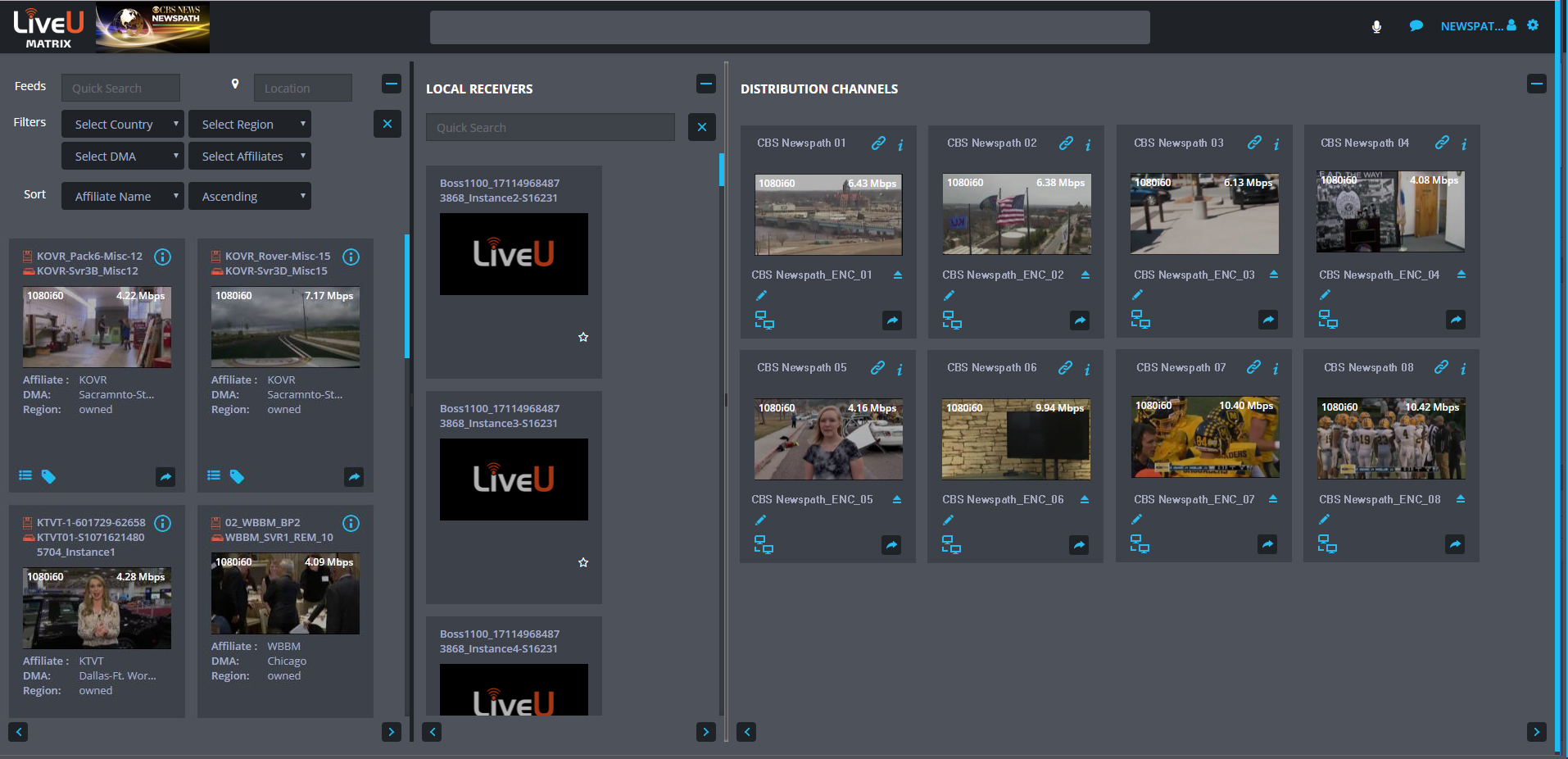Open the Select Country dropdown
This screenshot has height=759, width=1568.
click(122, 124)
